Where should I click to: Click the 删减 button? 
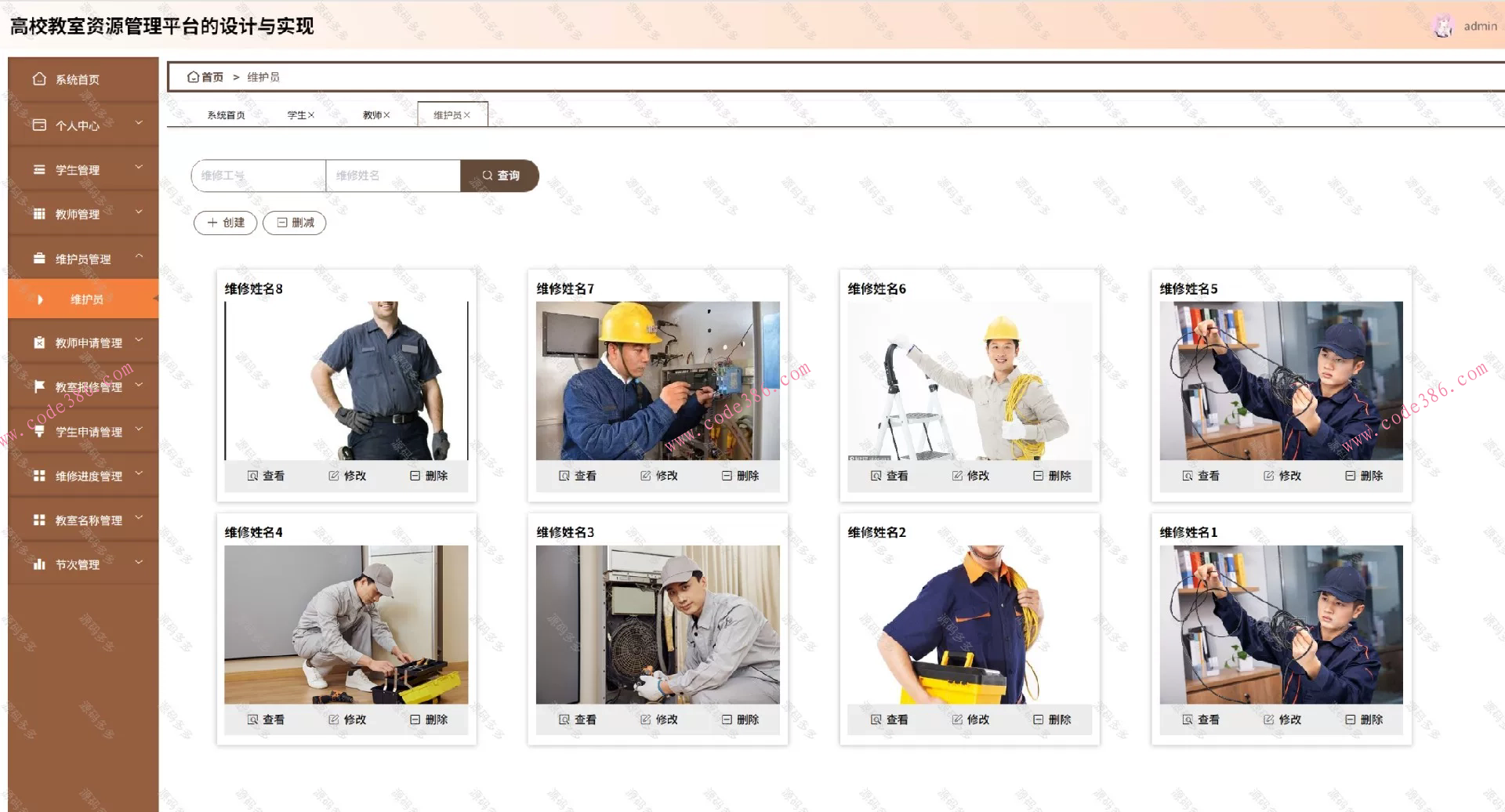coord(295,223)
